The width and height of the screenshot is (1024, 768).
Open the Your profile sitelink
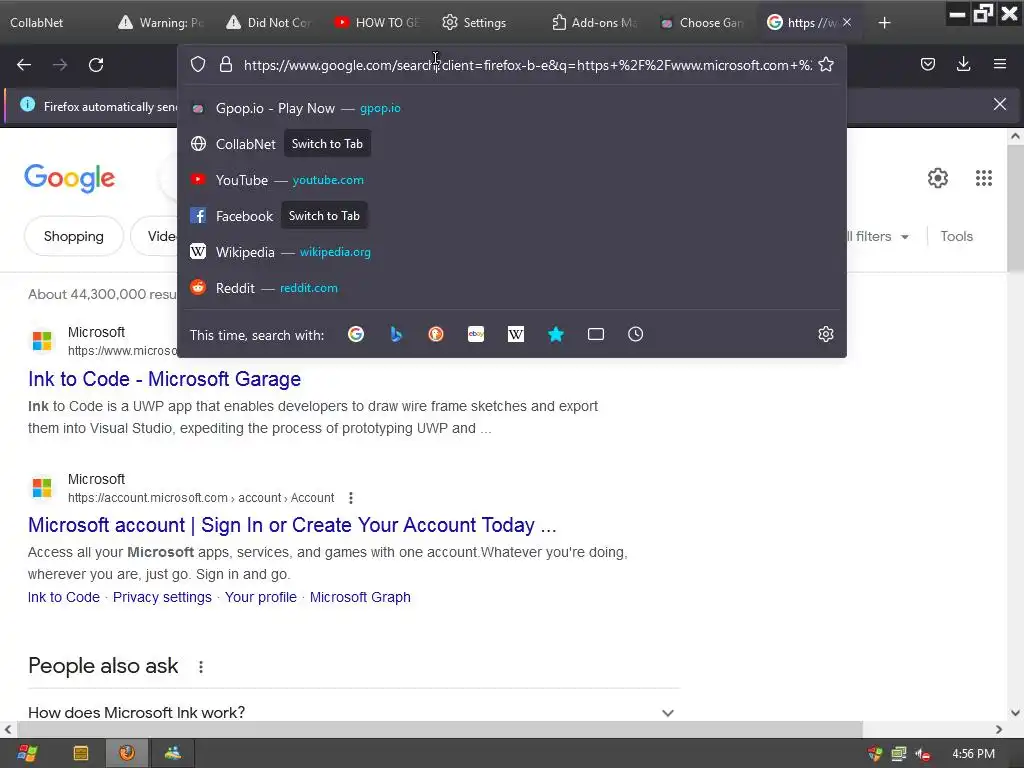(x=261, y=597)
